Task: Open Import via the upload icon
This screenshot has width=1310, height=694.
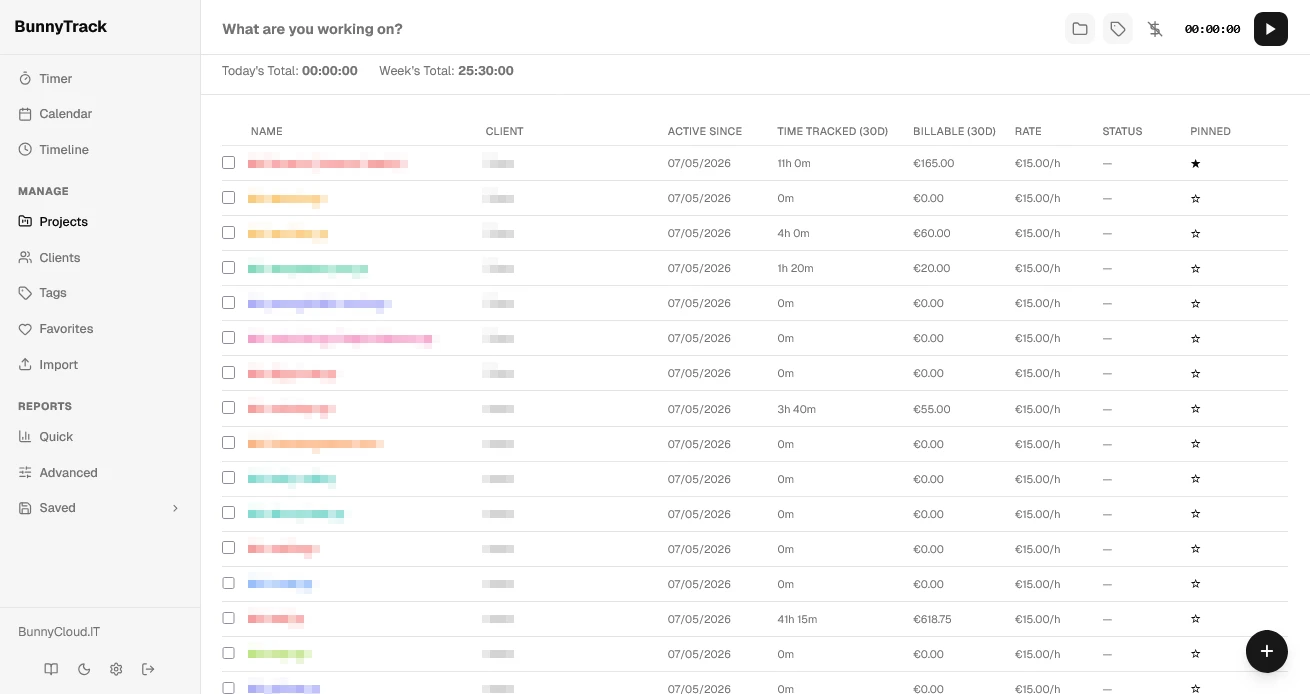Action: [25, 365]
